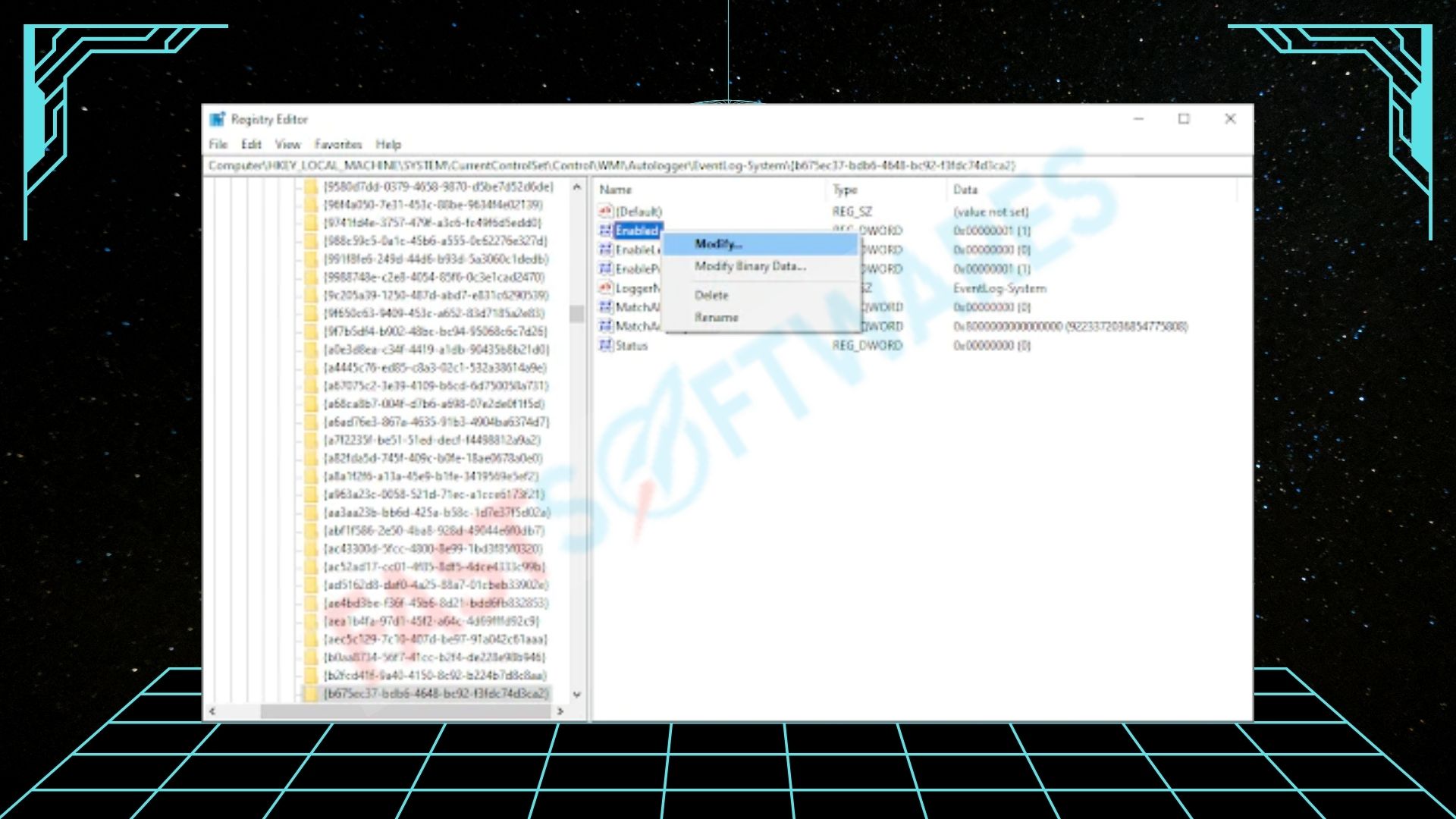Click the DWORD icon next to Enabled
This screenshot has height=819, width=1456.
[605, 231]
